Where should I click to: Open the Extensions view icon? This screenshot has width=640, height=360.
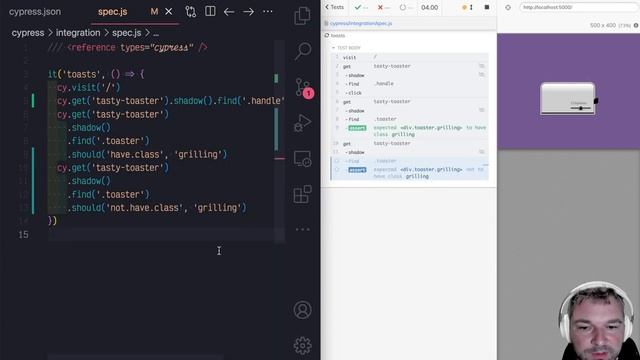[x=302, y=194]
